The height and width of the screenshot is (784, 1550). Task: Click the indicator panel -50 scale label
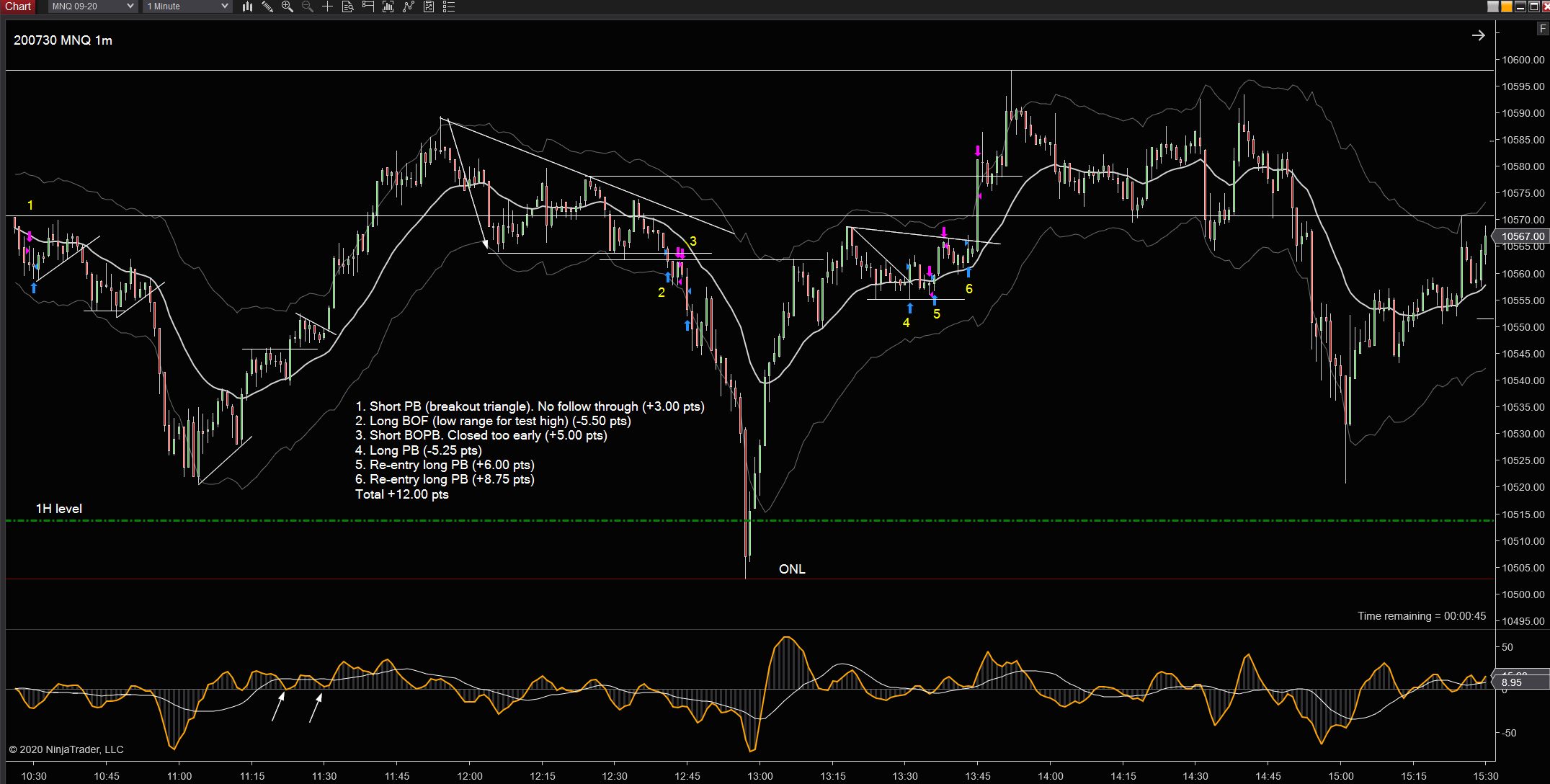pos(1508,733)
